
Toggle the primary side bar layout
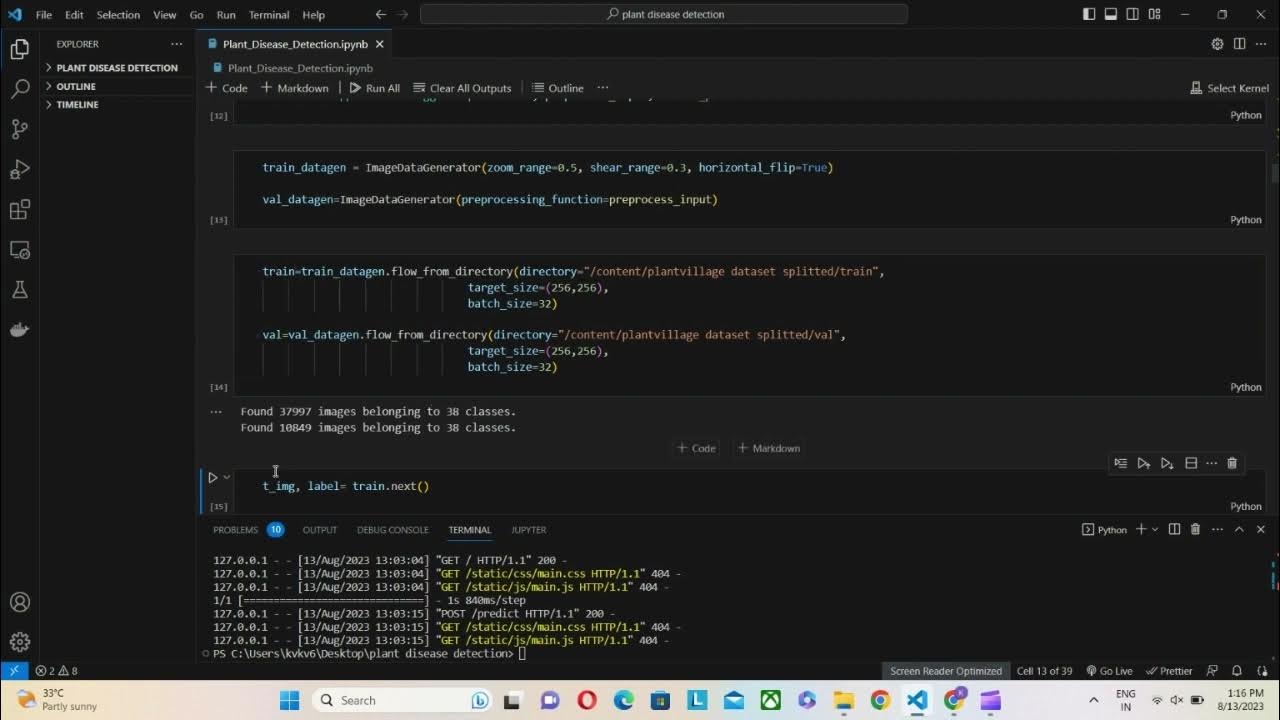pos(1089,15)
